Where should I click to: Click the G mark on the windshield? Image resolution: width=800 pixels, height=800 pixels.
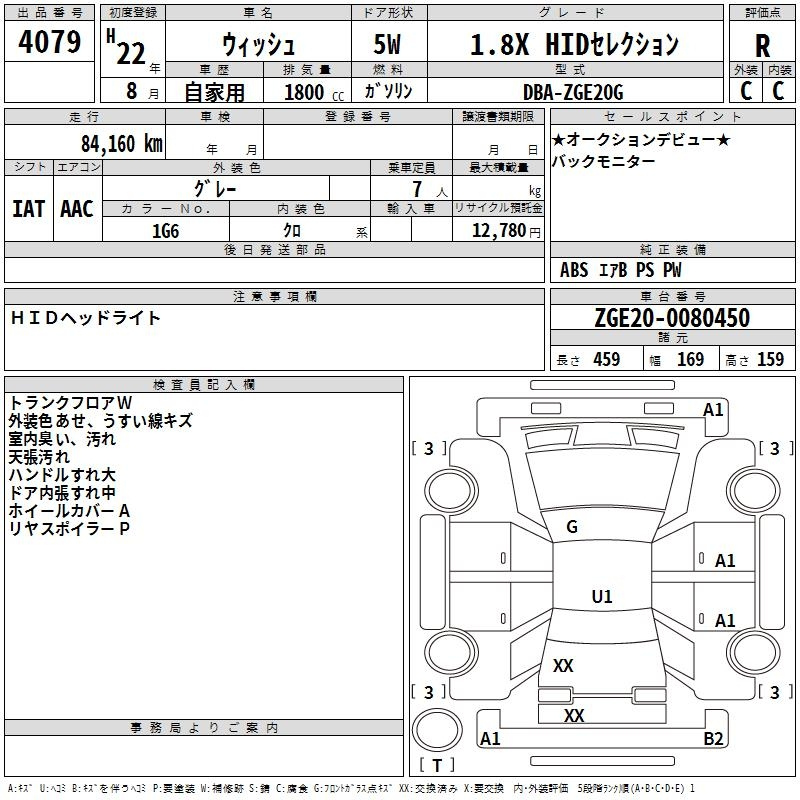(x=572, y=527)
